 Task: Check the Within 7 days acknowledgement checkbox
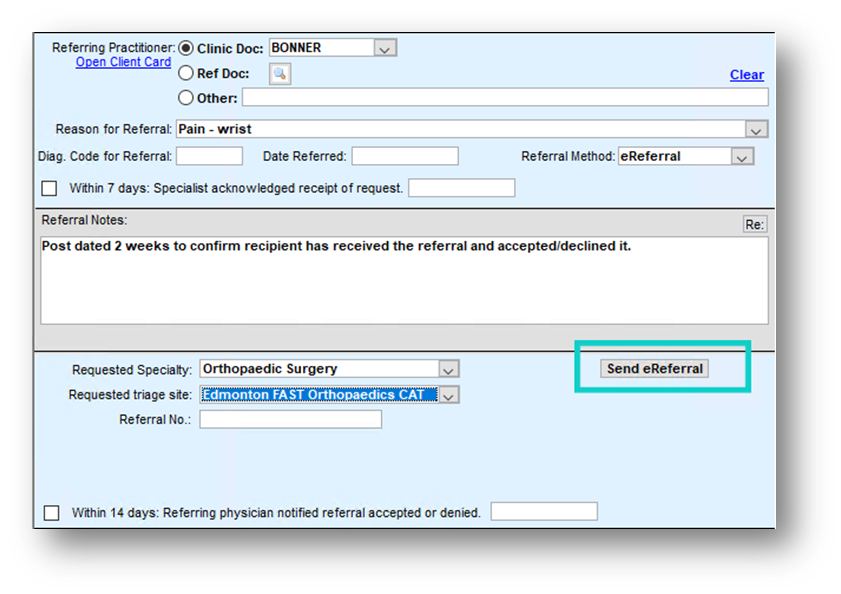point(49,188)
